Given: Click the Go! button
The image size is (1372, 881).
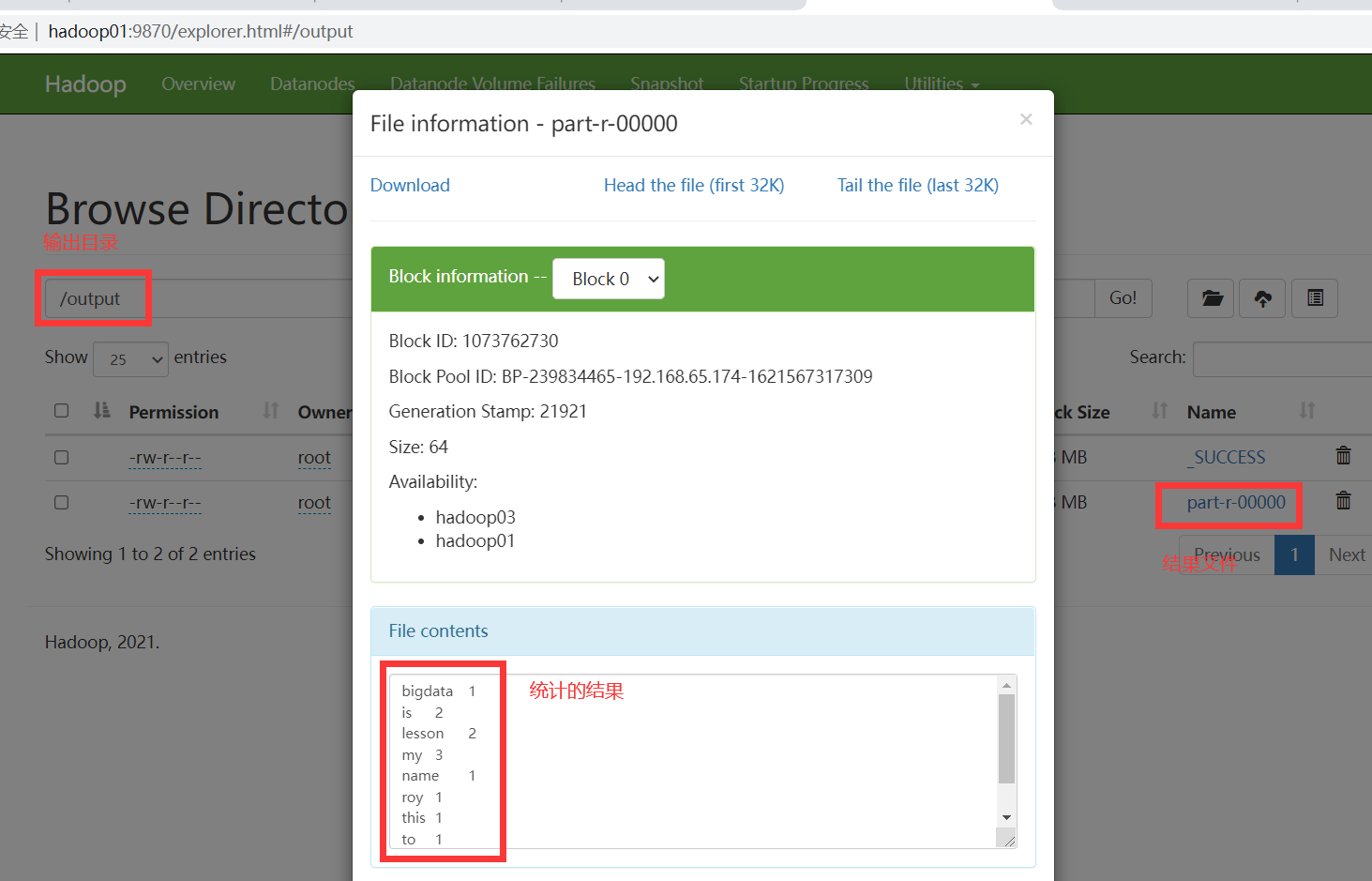Looking at the screenshot, I should tap(1123, 298).
